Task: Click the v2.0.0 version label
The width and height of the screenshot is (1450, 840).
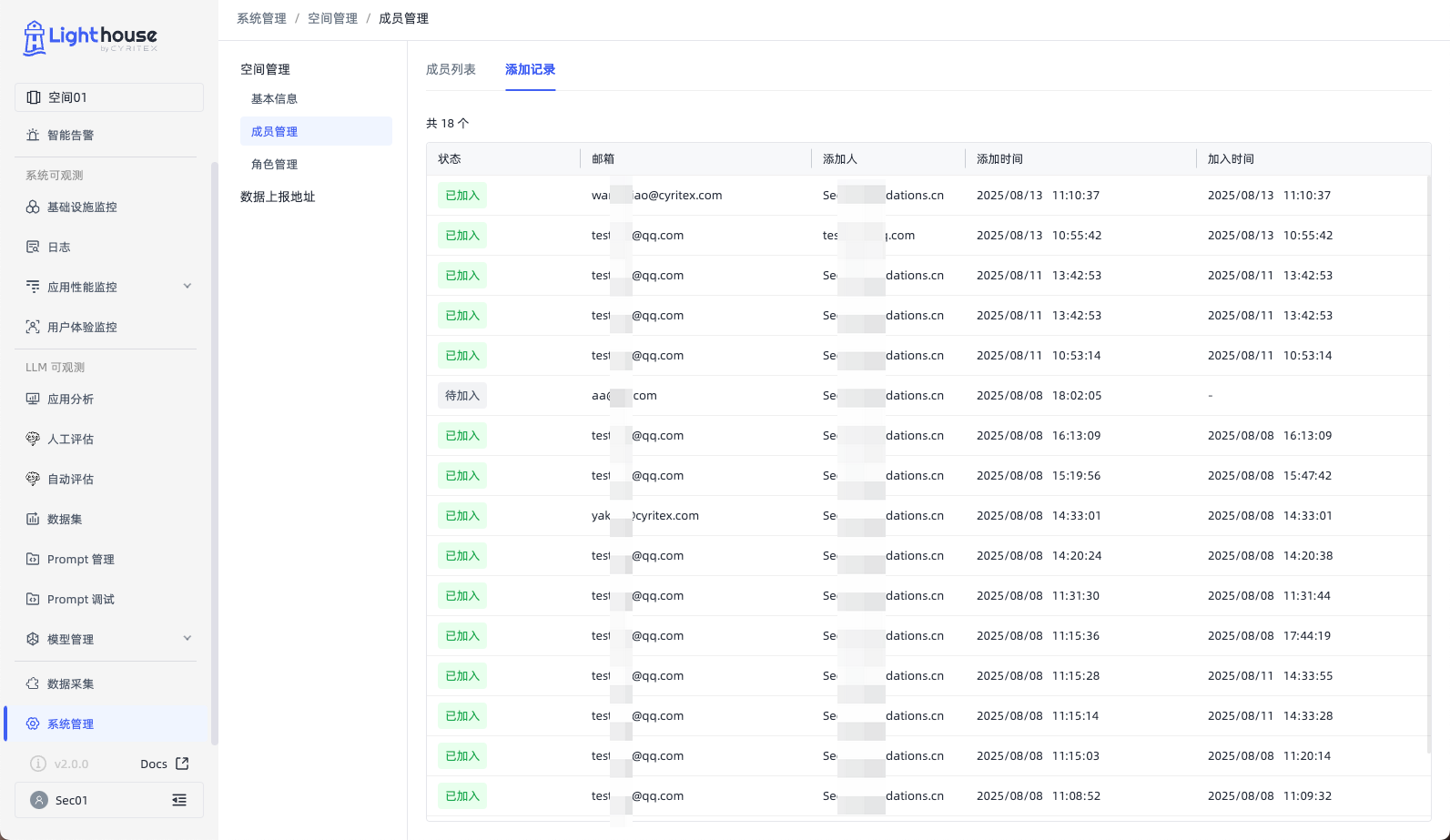Action: (x=71, y=764)
